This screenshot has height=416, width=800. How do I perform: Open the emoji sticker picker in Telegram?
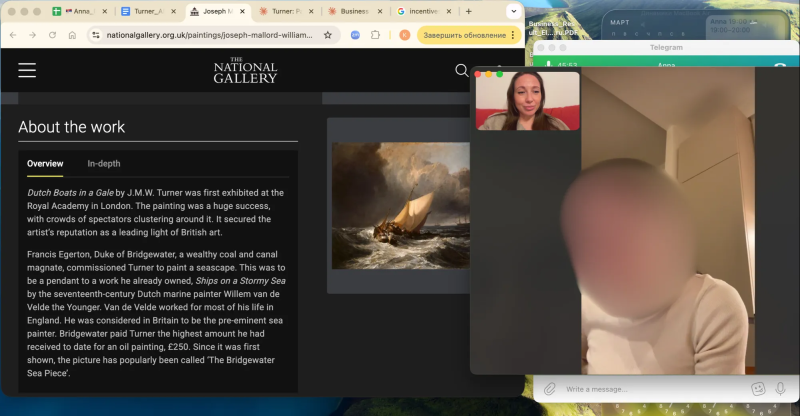pyautogui.click(x=758, y=389)
